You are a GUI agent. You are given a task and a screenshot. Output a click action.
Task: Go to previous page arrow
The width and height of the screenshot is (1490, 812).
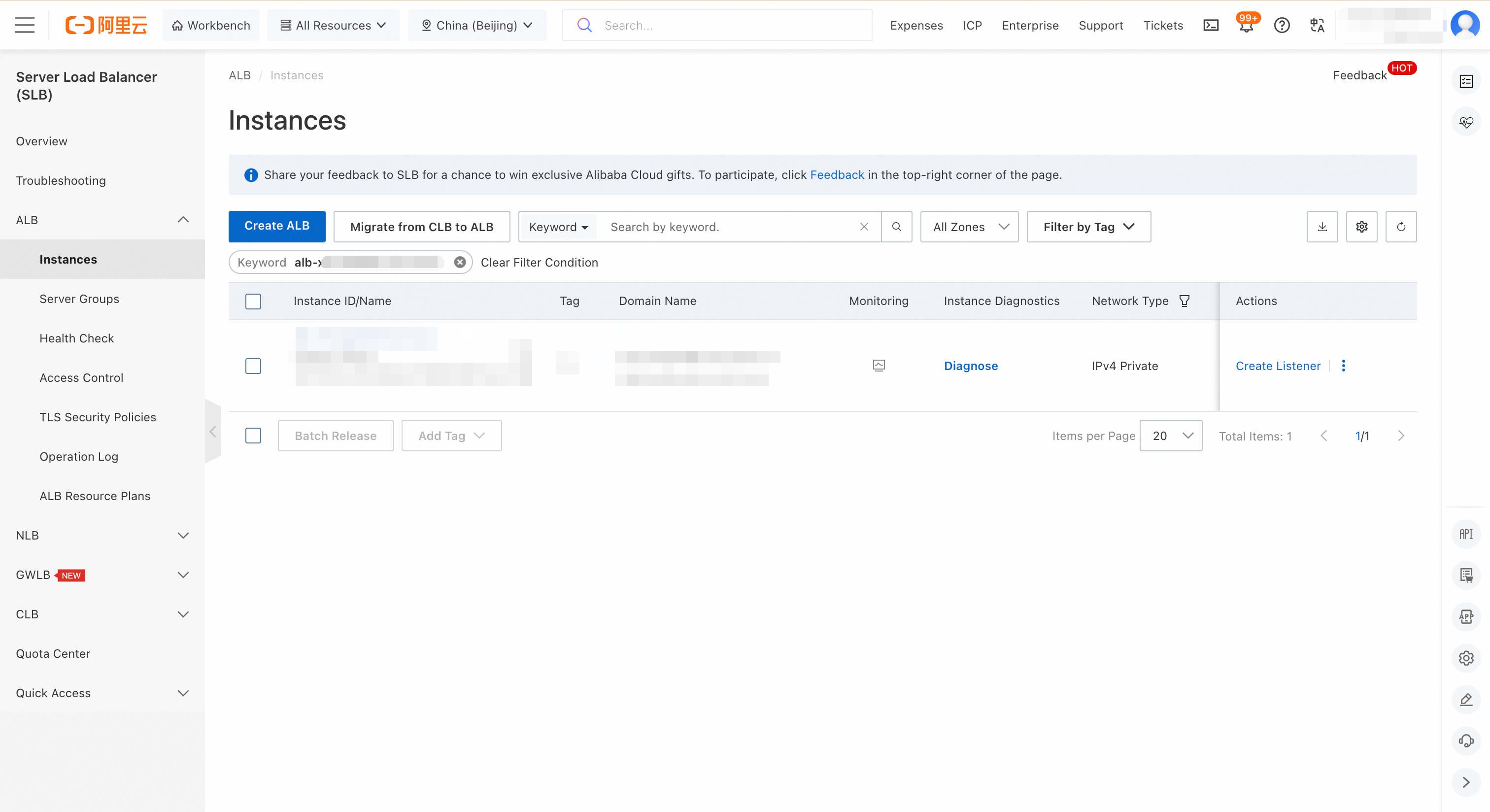(1324, 436)
